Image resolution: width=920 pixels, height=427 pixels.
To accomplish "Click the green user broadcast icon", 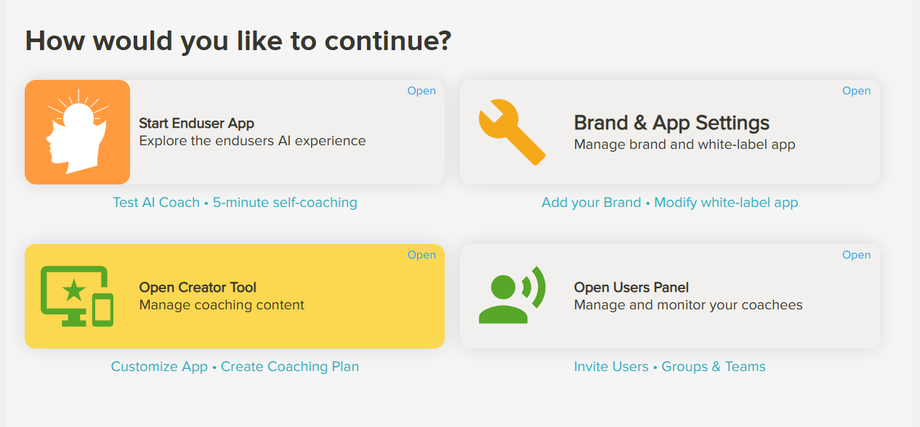I will [512, 296].
